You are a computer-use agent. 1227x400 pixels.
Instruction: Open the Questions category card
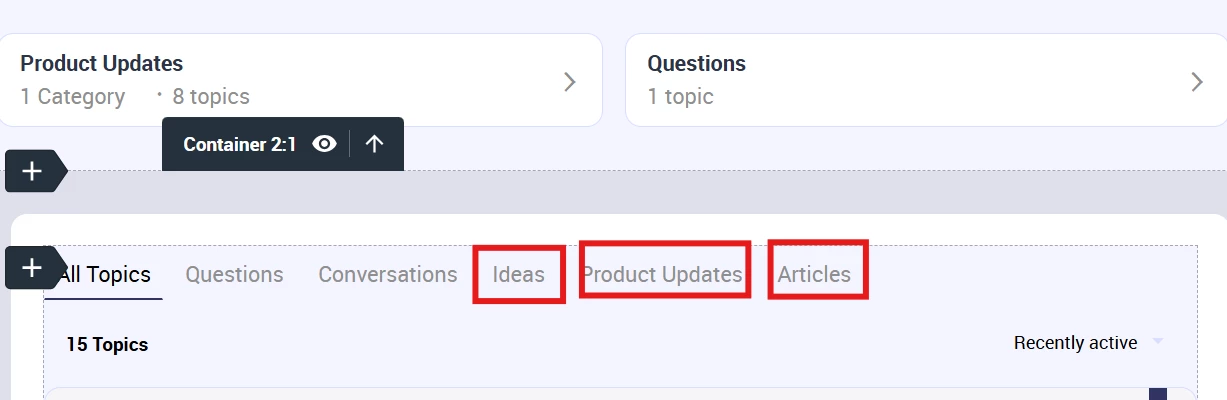click(x=926, y=80)
